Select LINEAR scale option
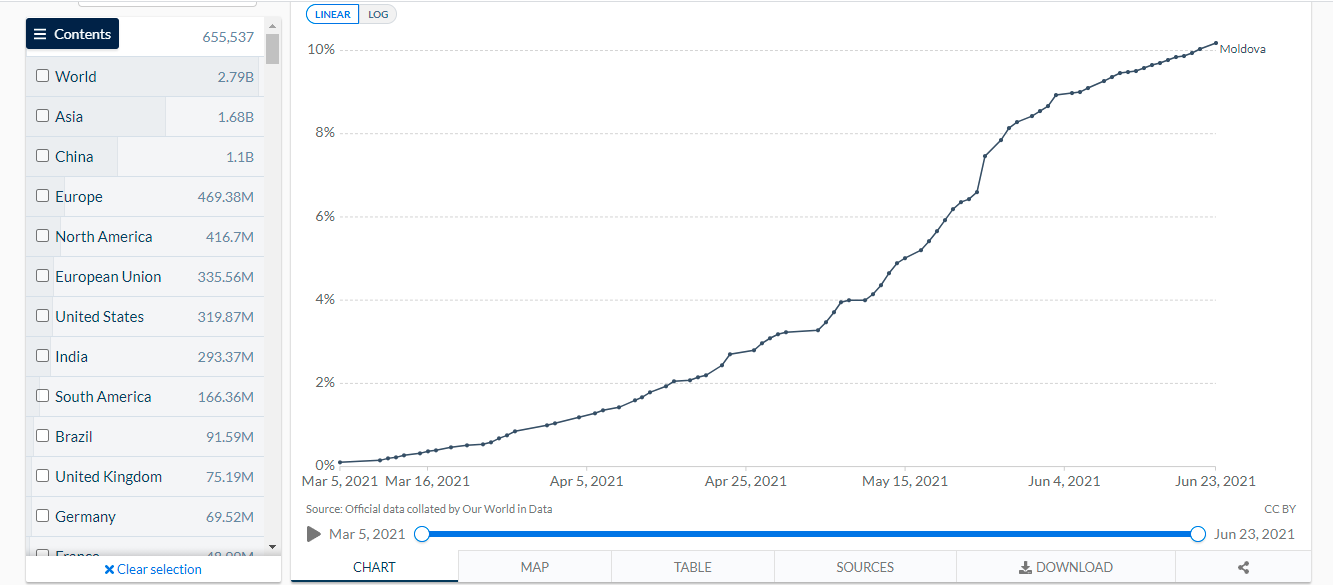The height and width of the screenshot is (585, 1333). point(333,14)
